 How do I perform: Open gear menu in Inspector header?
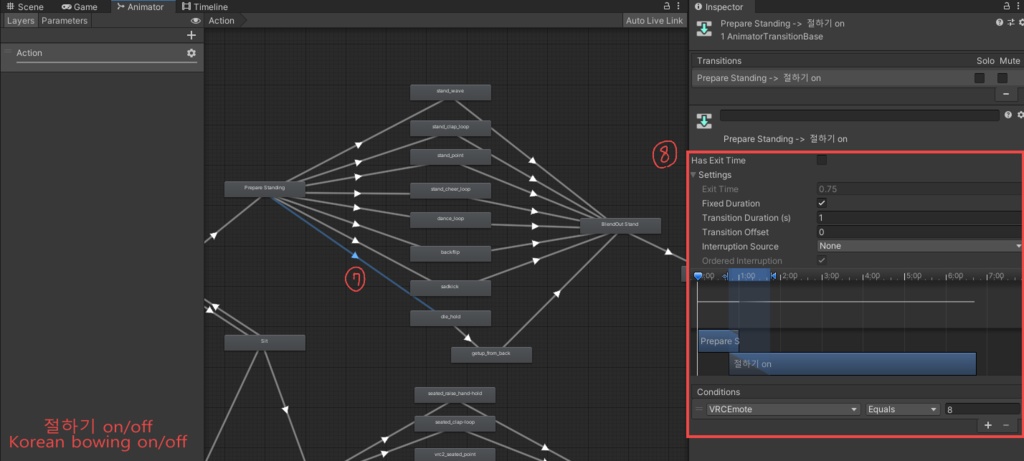click(1021, 22)
